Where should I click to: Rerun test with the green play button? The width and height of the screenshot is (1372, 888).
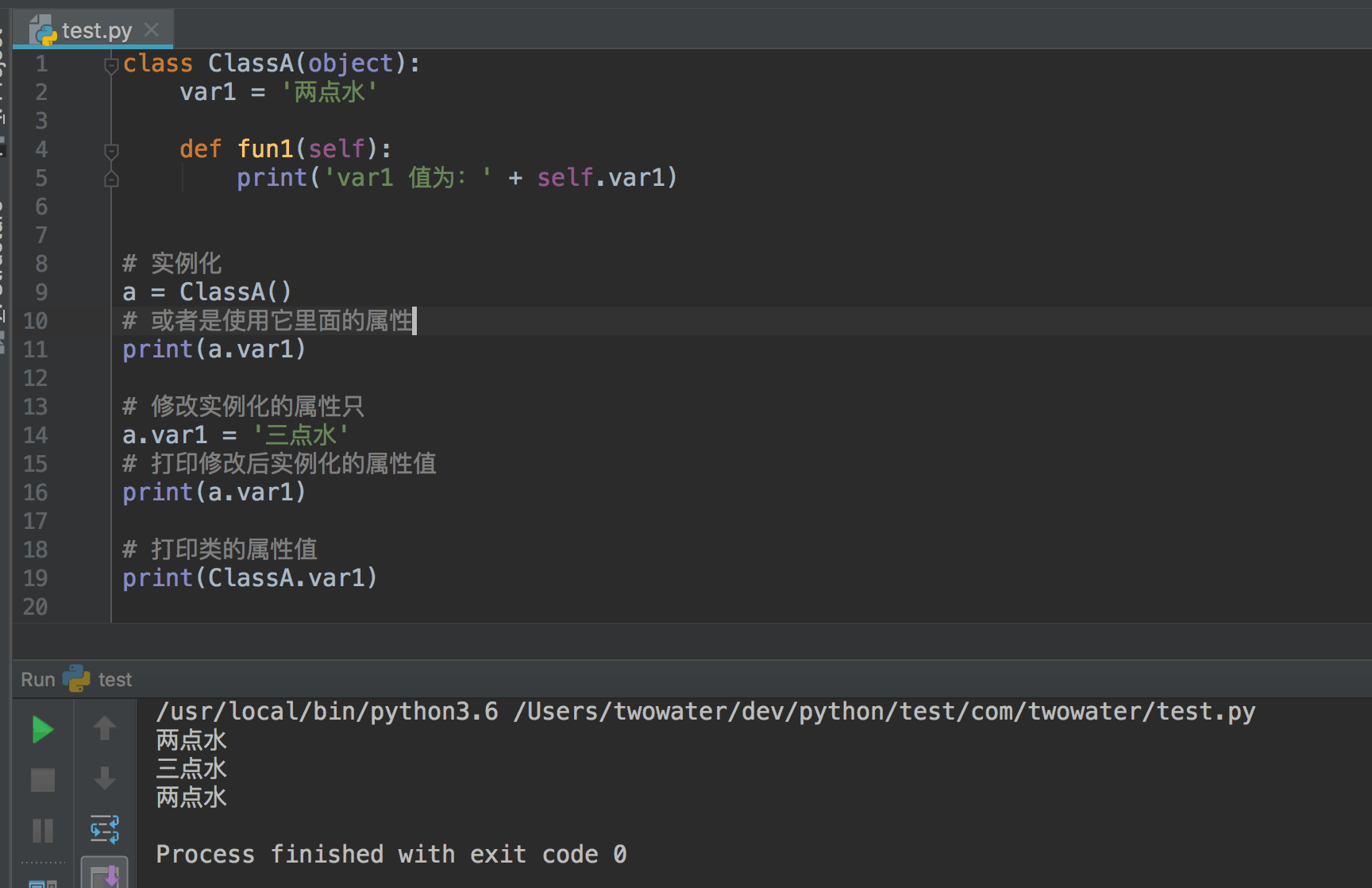(x=43, y=729)
